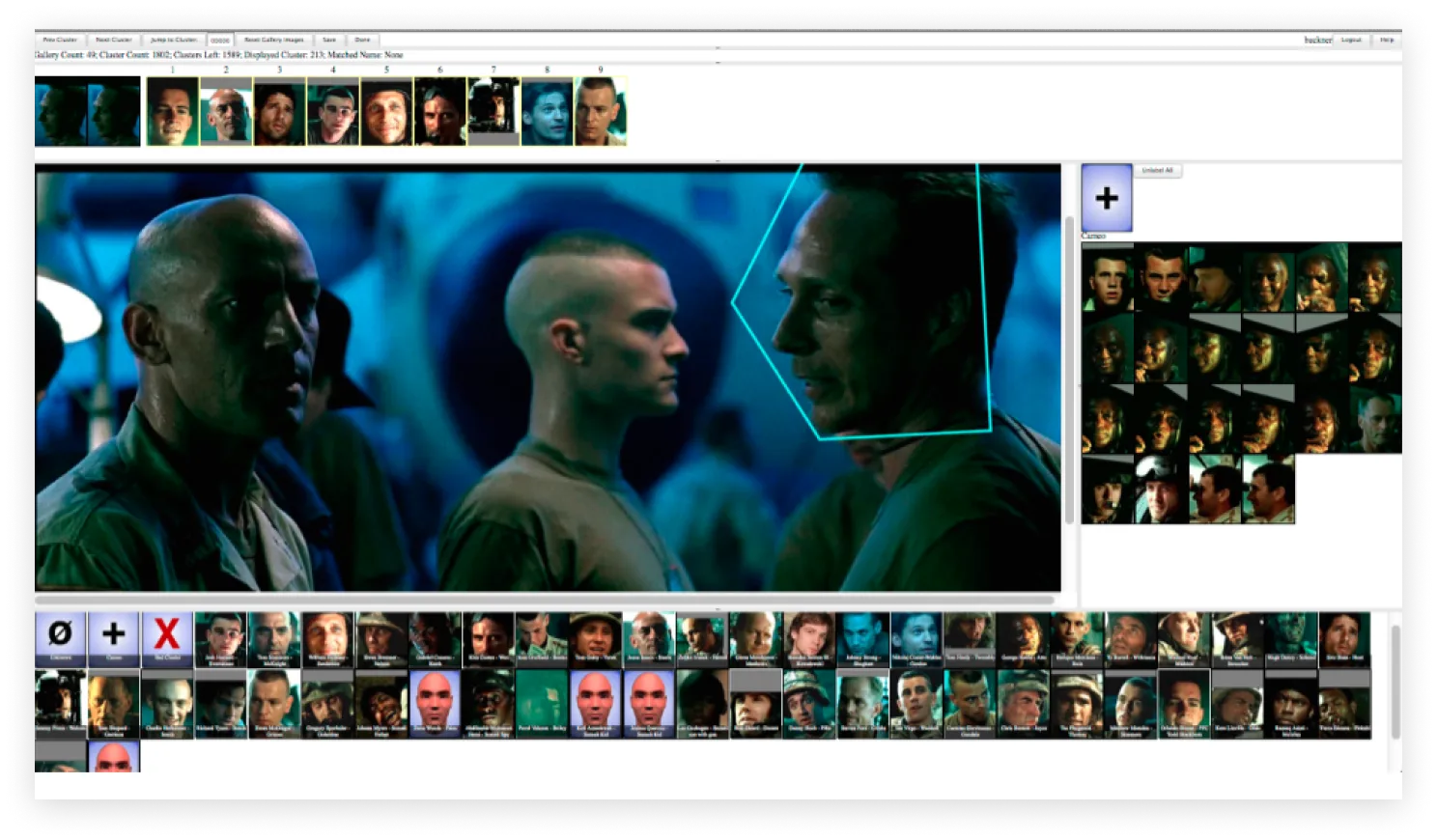Select suggested match thumbnail number 6
This screenshot has height=840, width=1437.
click(440, 112)
